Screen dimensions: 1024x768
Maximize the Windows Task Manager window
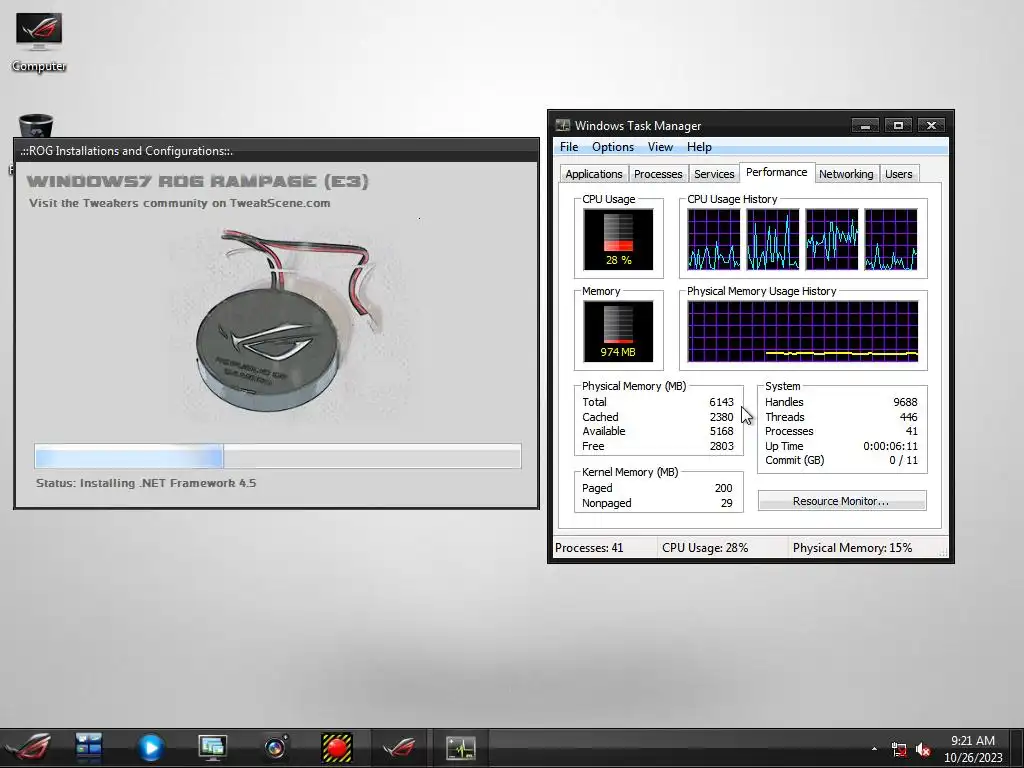pos(898,125)
